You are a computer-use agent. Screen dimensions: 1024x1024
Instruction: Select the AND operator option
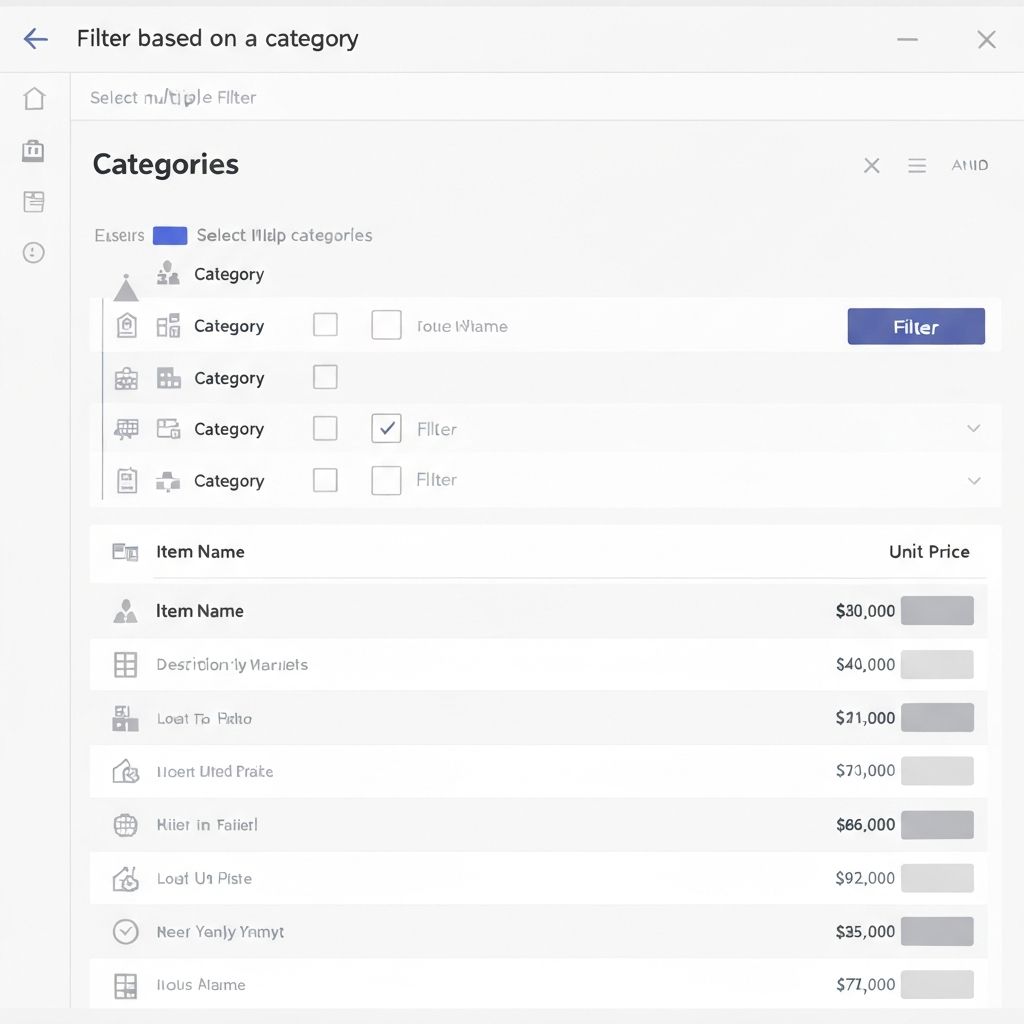tap(969, 166)
